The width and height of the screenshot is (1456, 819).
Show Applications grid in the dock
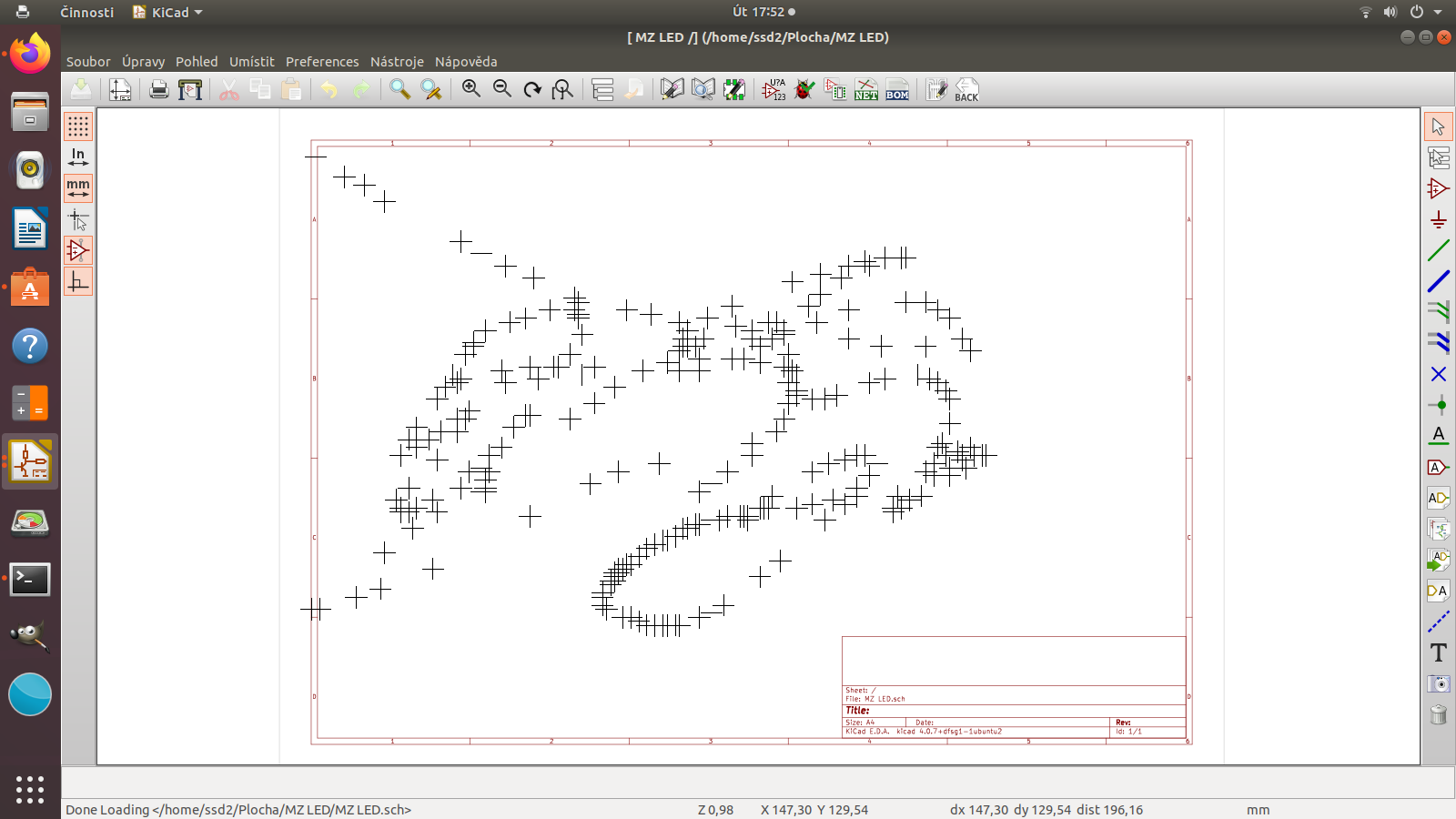30,789
